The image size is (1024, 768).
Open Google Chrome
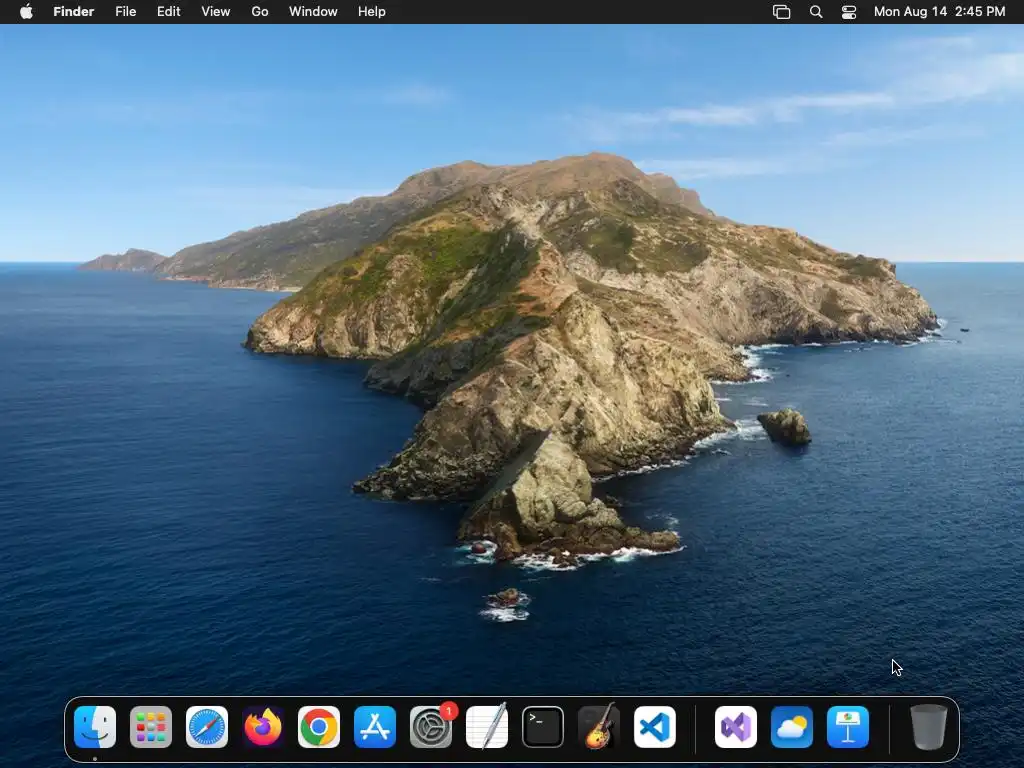coord(319,727)
